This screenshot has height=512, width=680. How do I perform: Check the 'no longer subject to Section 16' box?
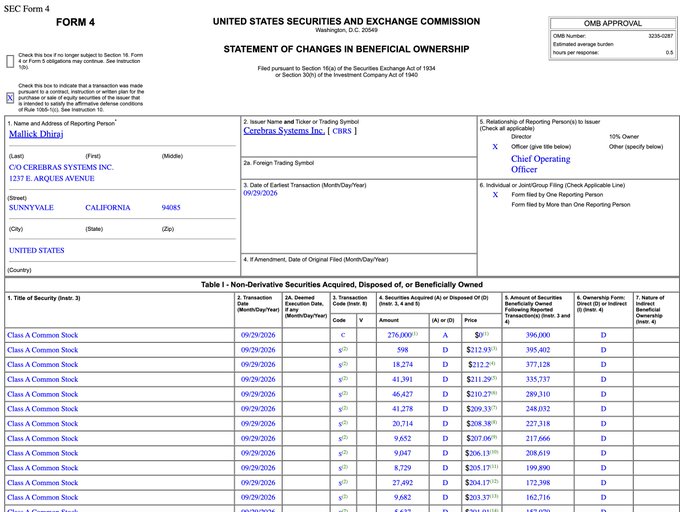point(10,61)
